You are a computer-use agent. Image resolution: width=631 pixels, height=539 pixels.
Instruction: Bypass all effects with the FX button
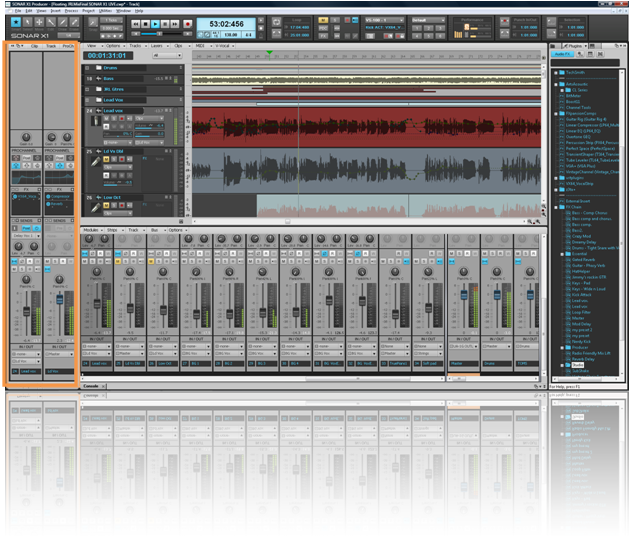coord(323,36)
